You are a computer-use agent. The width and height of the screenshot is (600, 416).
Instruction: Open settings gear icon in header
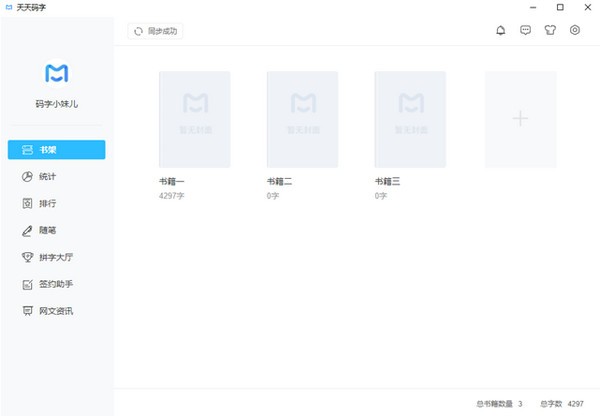tap(575, 31)
